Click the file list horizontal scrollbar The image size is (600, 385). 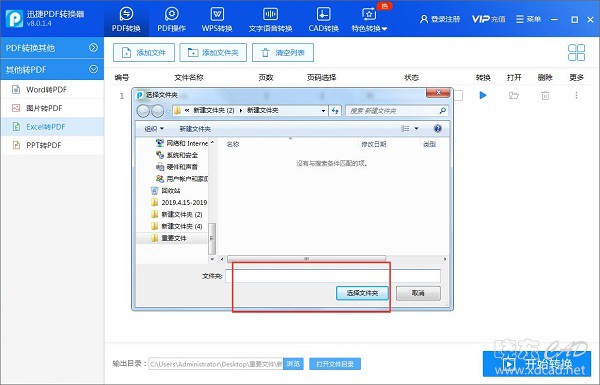306,259
